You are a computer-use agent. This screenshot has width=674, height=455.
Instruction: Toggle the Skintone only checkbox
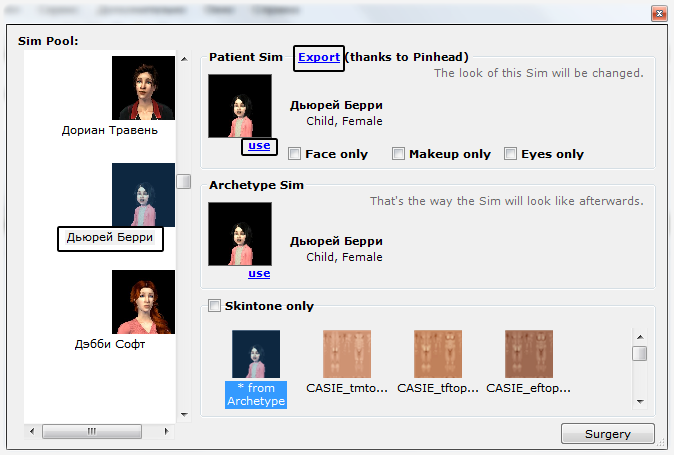pos(214,306)
